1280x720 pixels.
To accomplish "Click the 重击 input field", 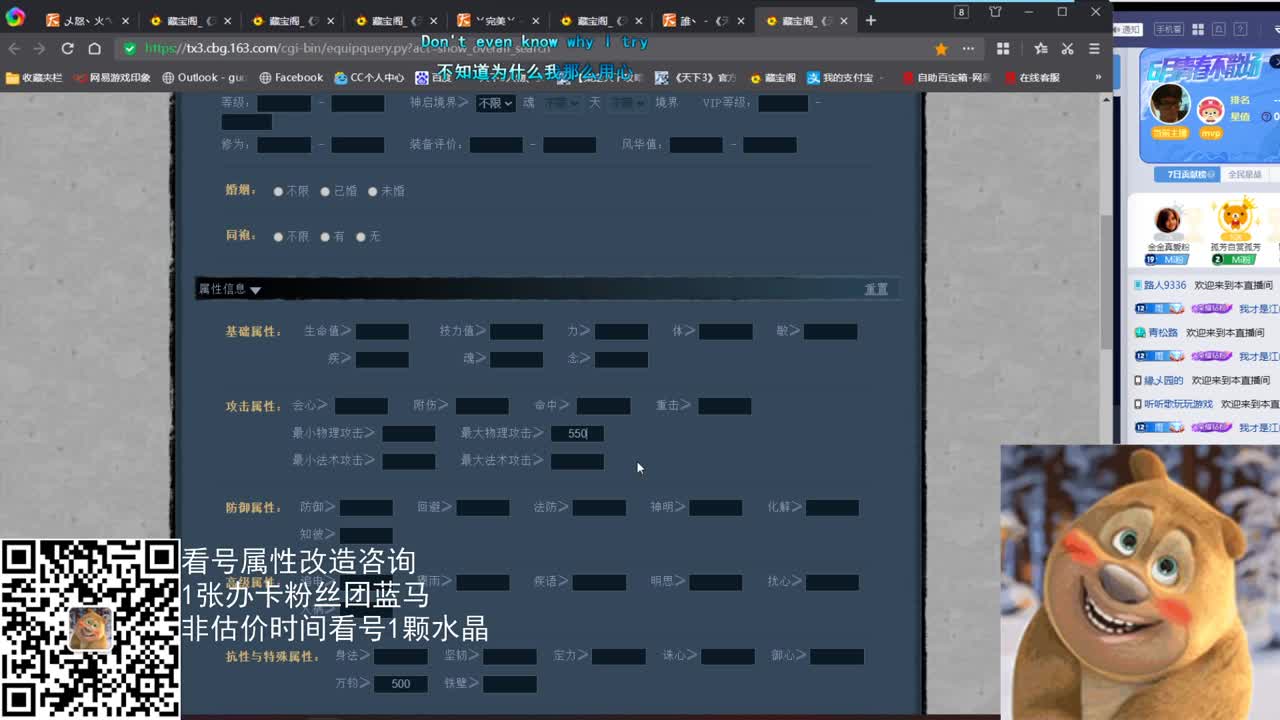I will point(724,406).
